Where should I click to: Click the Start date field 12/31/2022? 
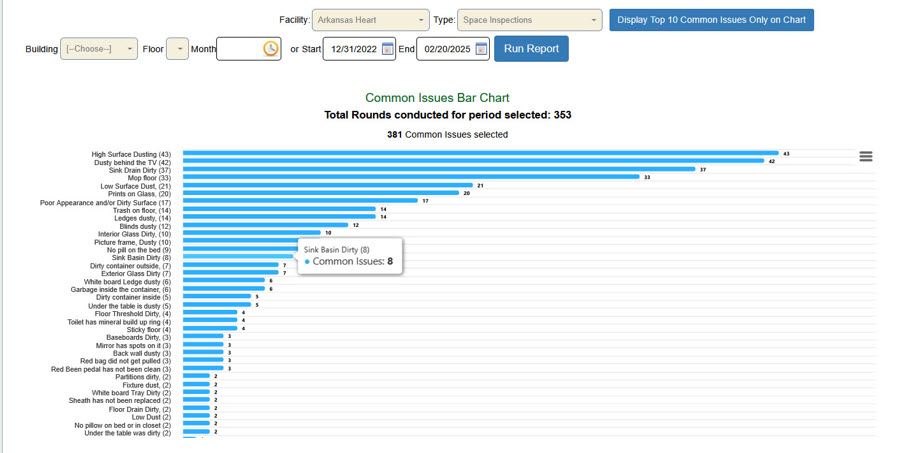pyautogui.click(x=352, y=49)
